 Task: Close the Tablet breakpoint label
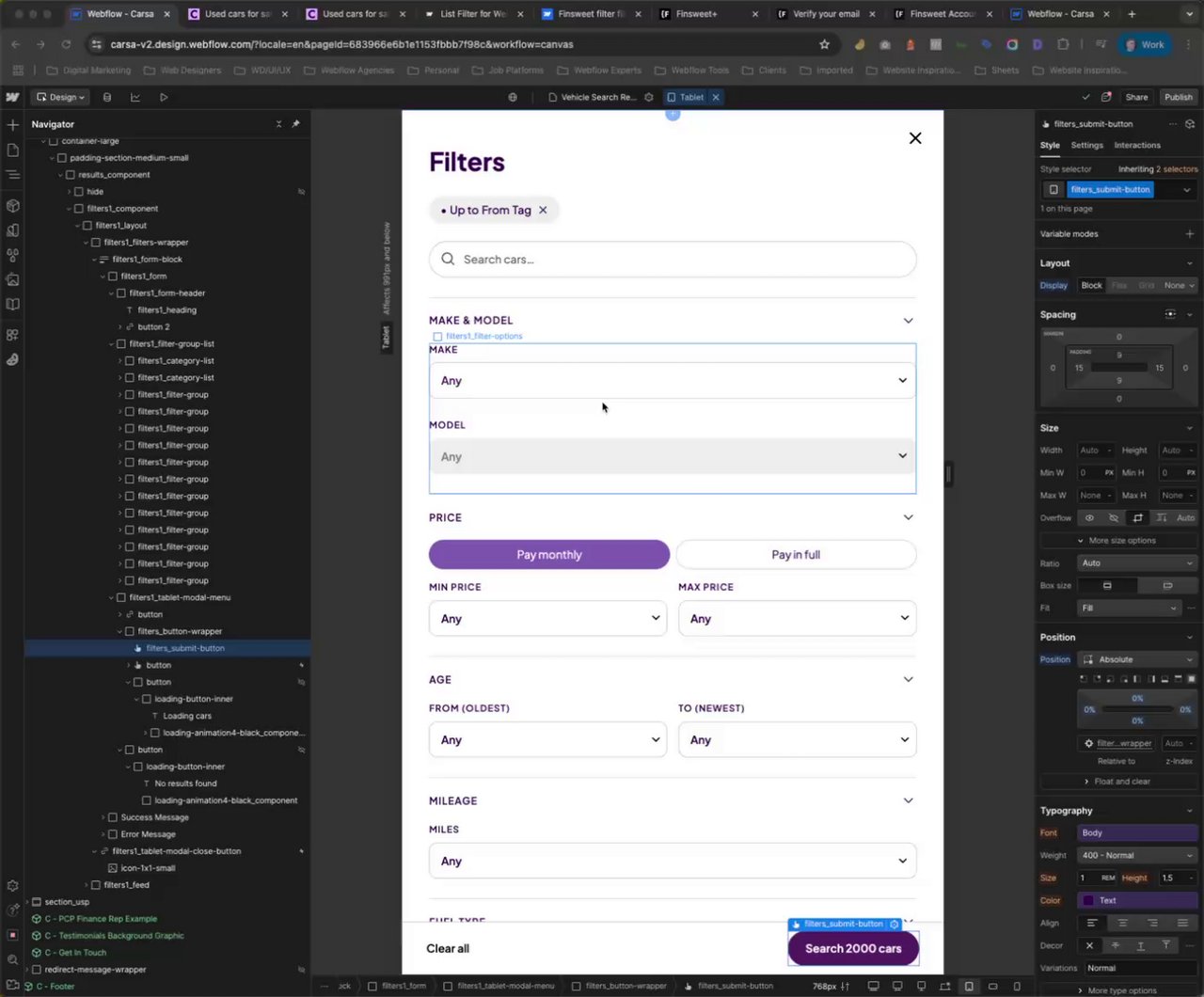coord(716,97)
